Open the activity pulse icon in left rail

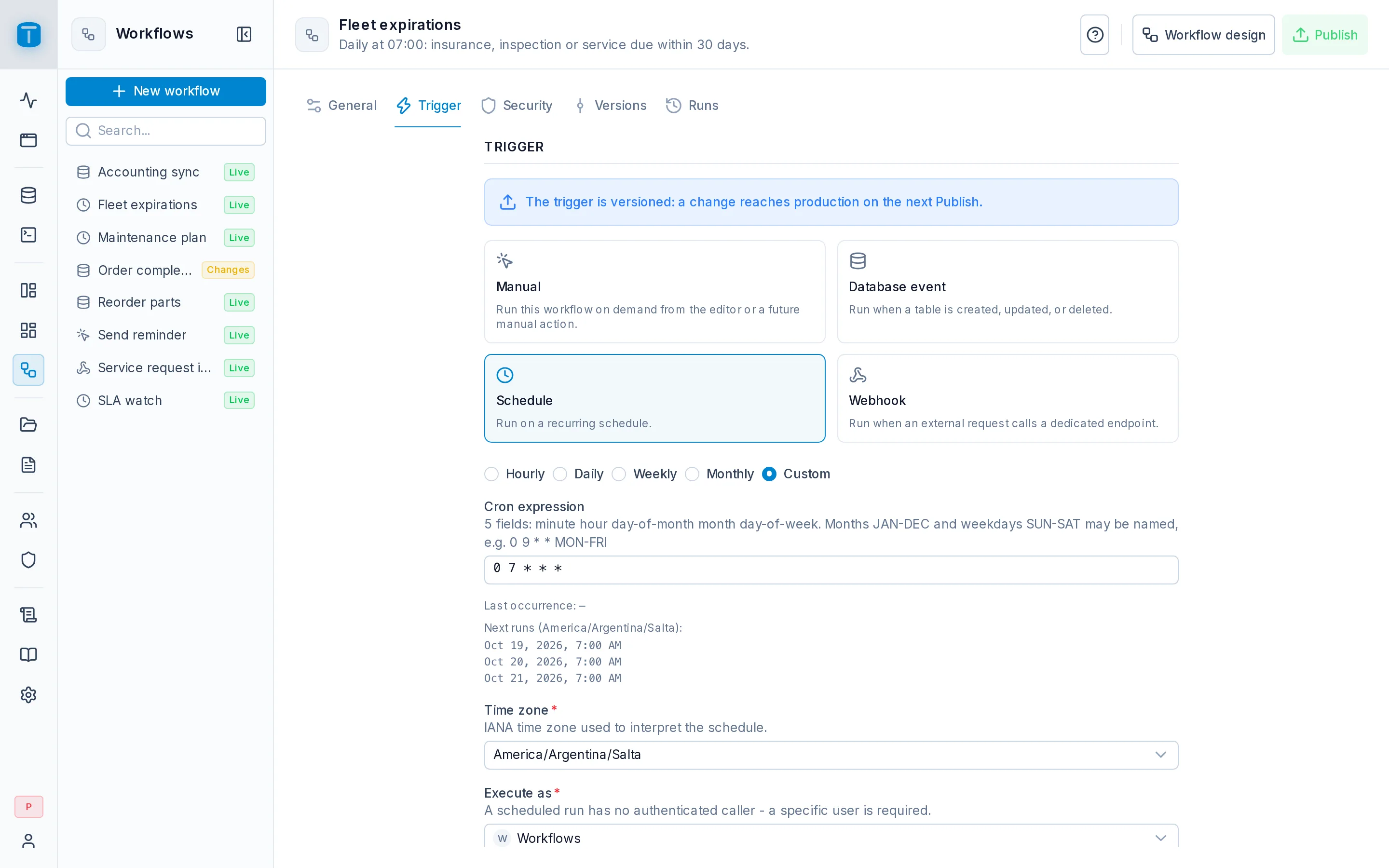28,100
